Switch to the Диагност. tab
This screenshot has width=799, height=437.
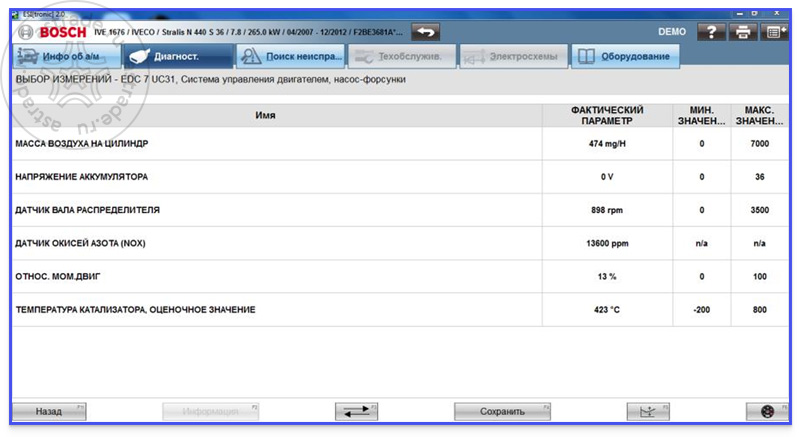[x=178, y=56]
